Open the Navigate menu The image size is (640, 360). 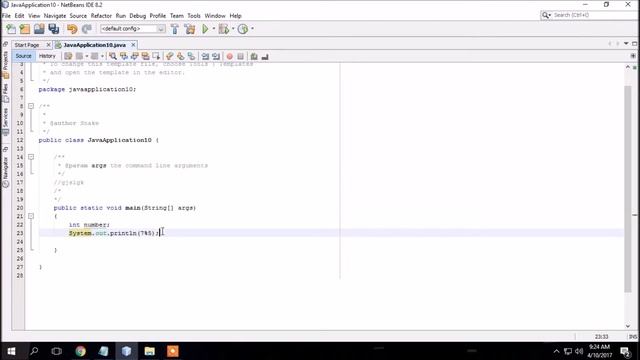55,16
